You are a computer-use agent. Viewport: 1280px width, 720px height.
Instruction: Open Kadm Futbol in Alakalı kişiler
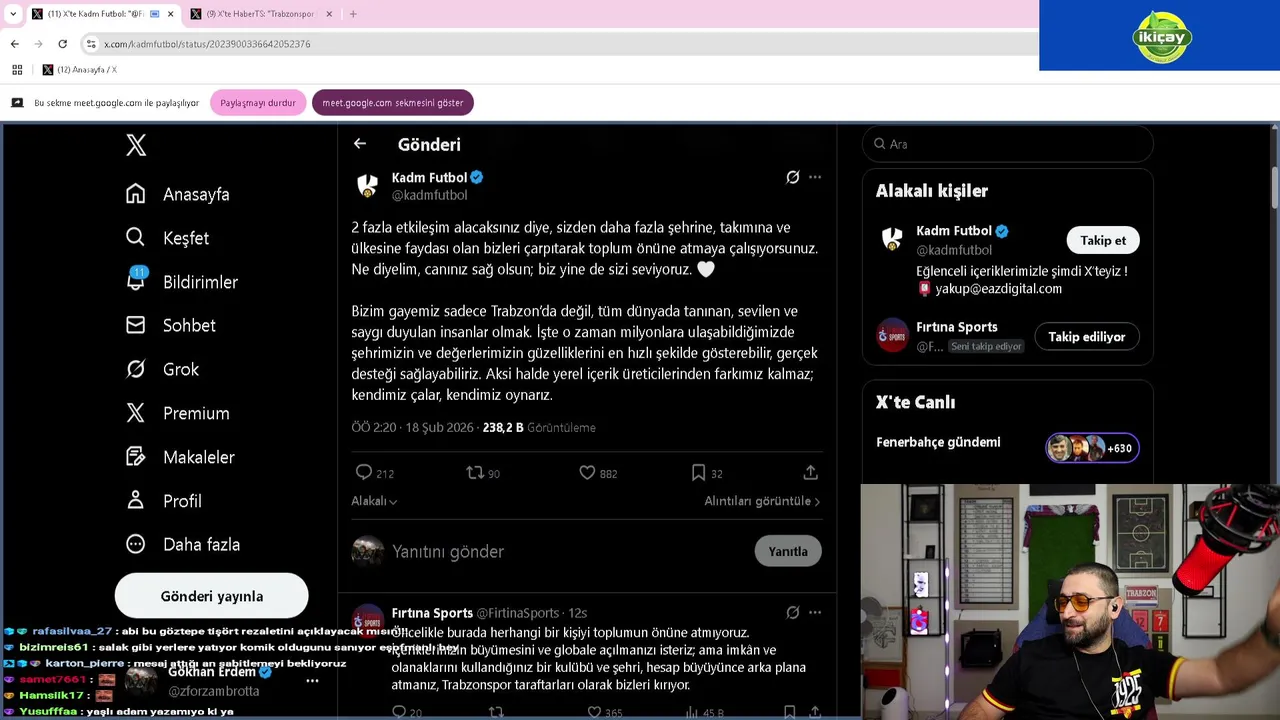(953, 231)
